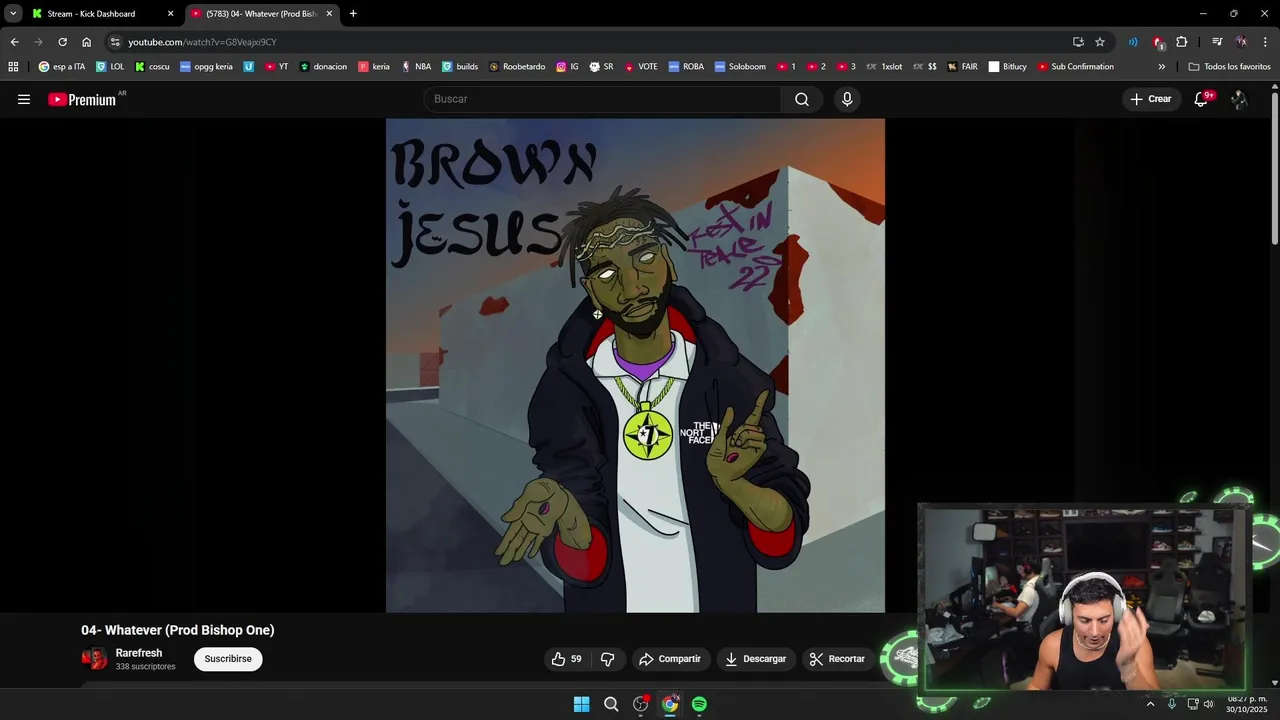
Task: Click the magnifier search button beside Buscar
Action: coord(802,99)
